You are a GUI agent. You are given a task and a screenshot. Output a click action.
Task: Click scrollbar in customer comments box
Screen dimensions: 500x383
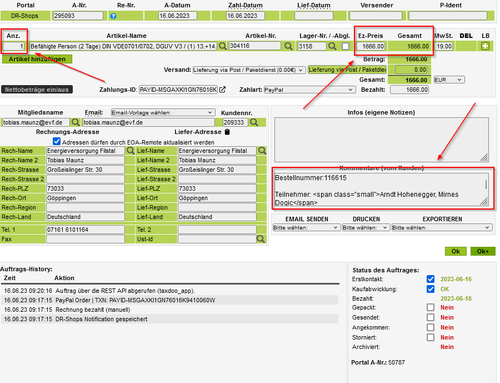tap(486, 185)
